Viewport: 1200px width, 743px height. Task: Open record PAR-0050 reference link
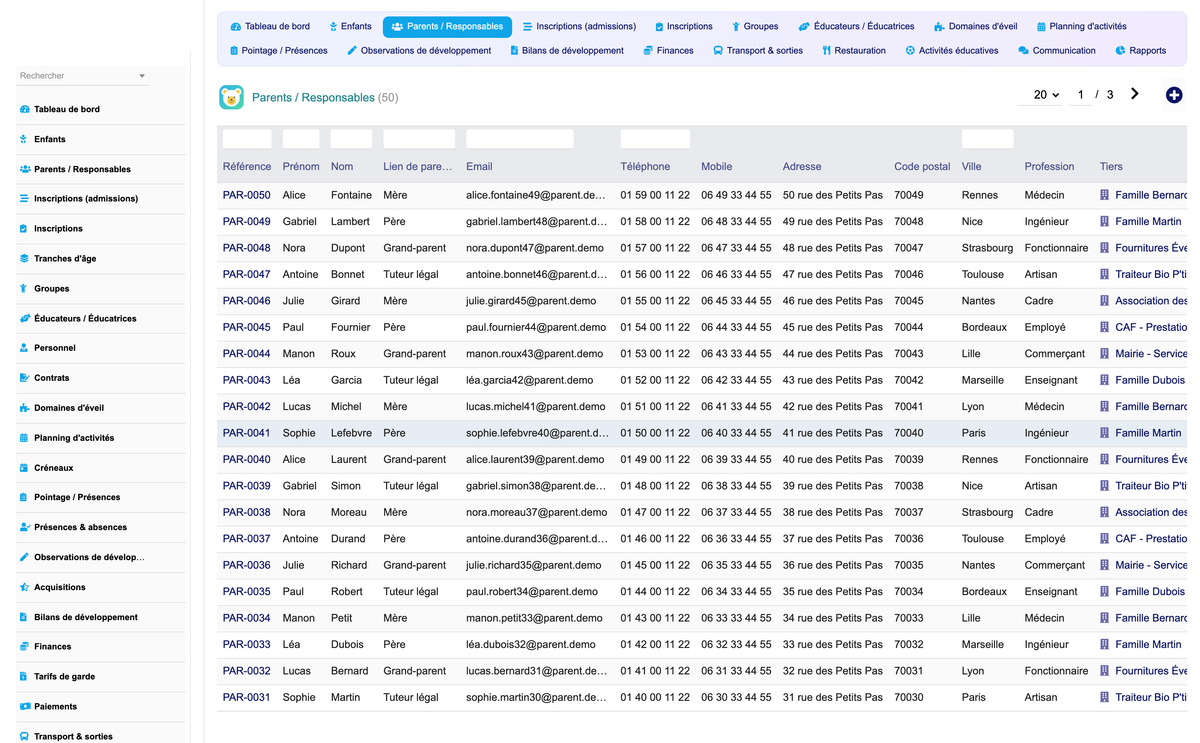click(246, 195)
